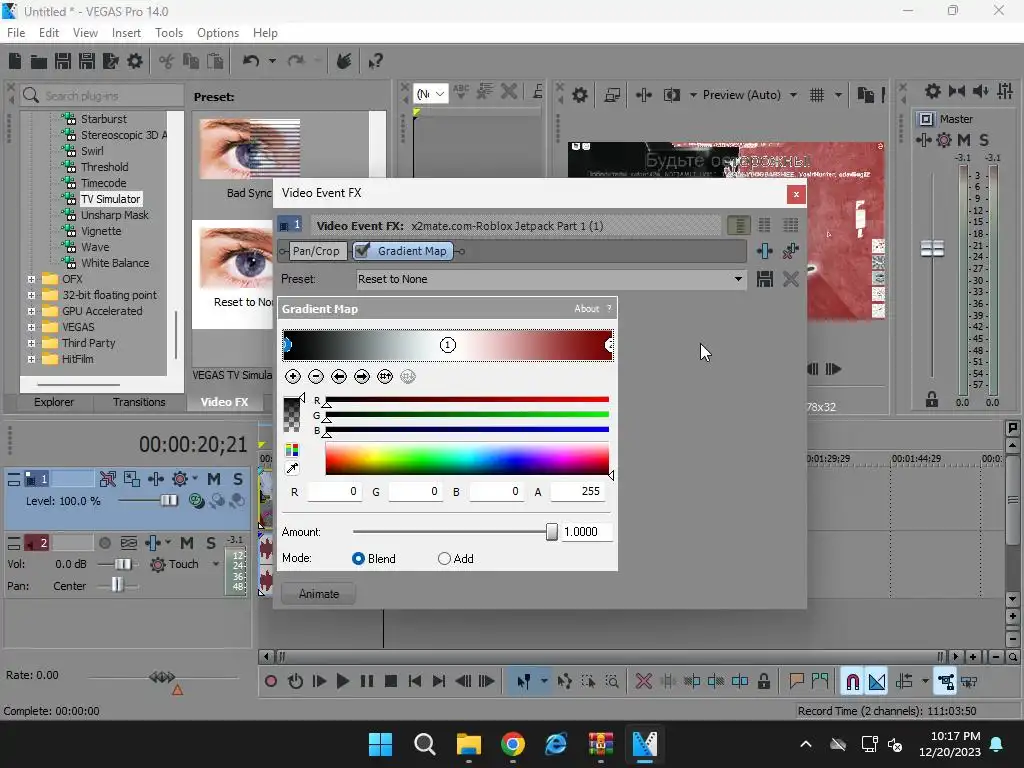Arm audio track 2 for record
The width and height of the screenshot is (1024, 768).
tap(104, 543)
